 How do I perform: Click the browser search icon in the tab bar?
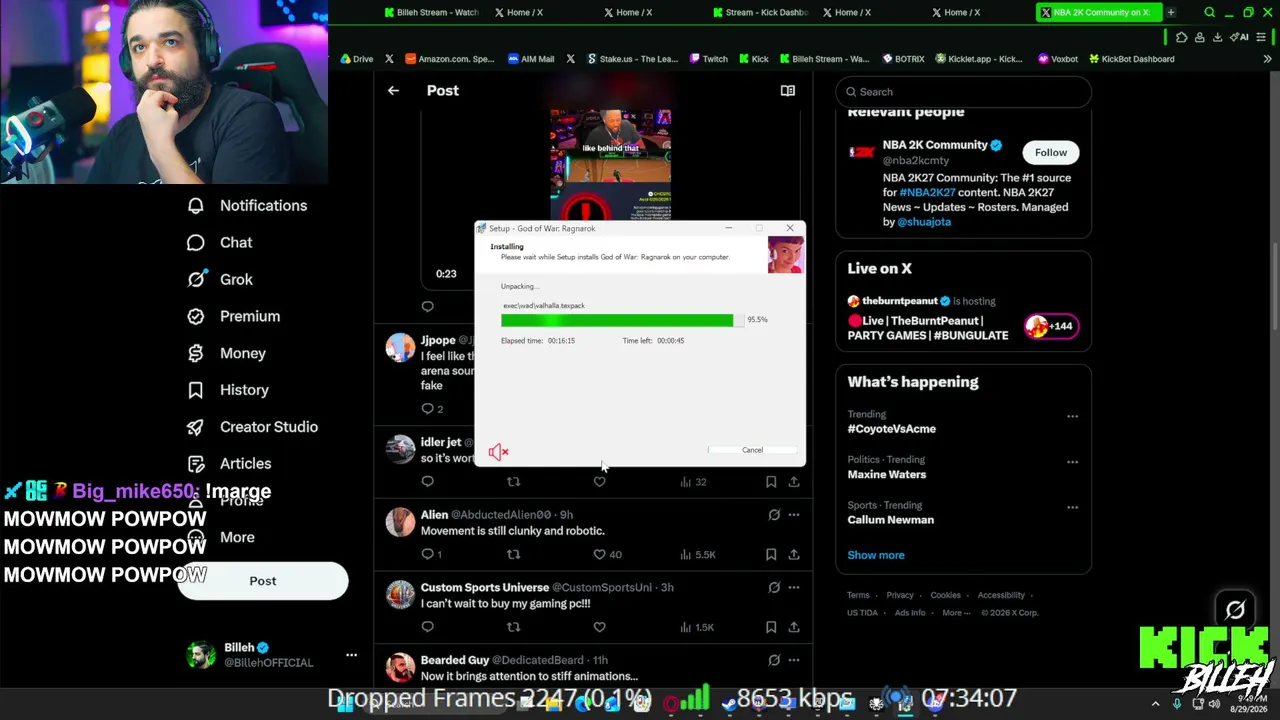(1210, 12)
